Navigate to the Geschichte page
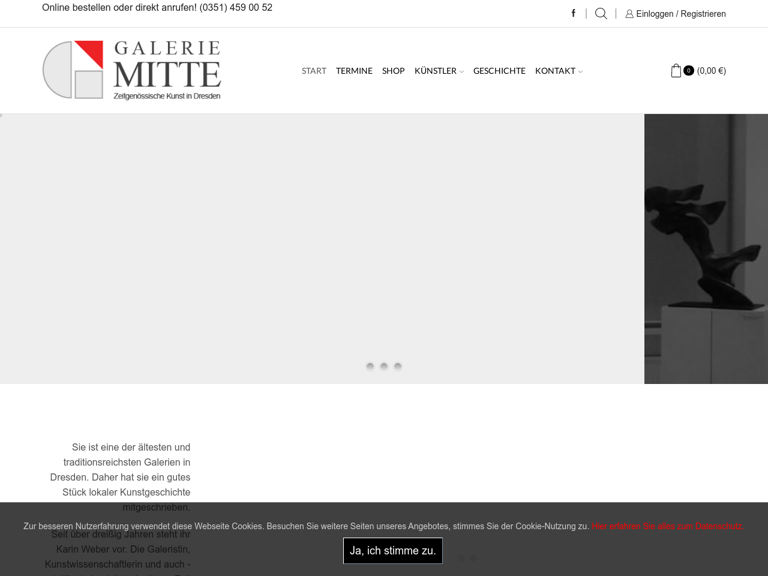The image size is (768, 576). point(499,71)
